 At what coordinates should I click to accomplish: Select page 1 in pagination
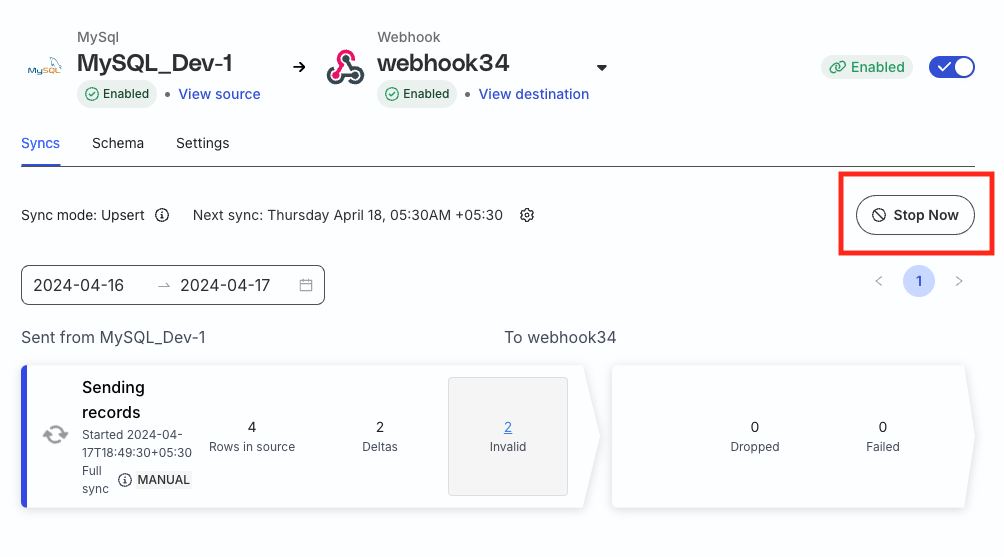click(x=918, y=281)
